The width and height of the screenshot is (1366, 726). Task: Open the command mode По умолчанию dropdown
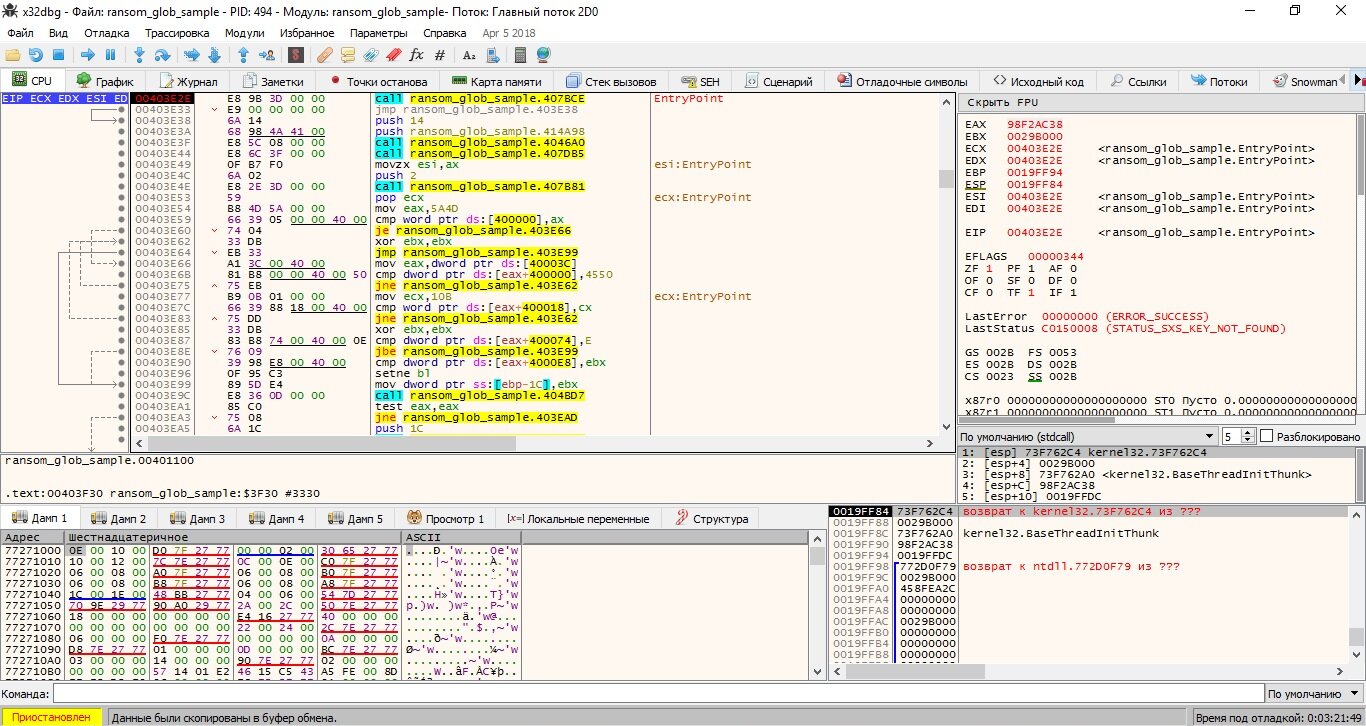coord(1313,694)
